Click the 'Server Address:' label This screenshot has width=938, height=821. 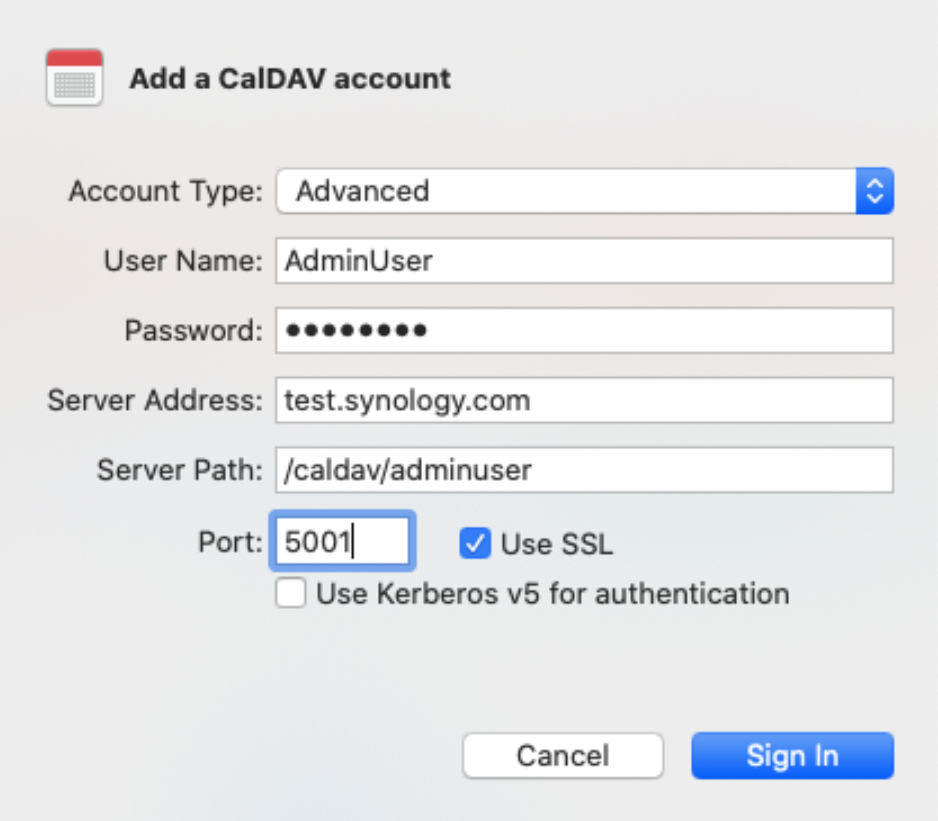click(155, 400)
